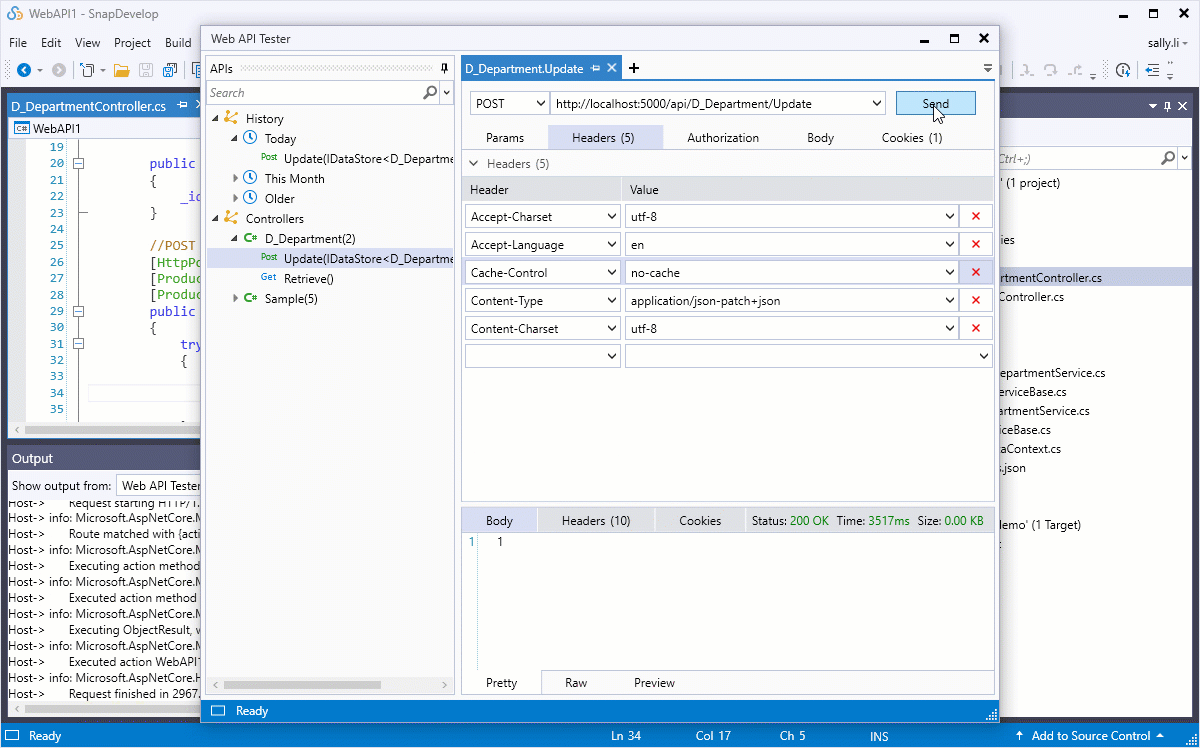Switch to the Params tab
This screenshot has height=748, width=1200.
coord(504,138)
